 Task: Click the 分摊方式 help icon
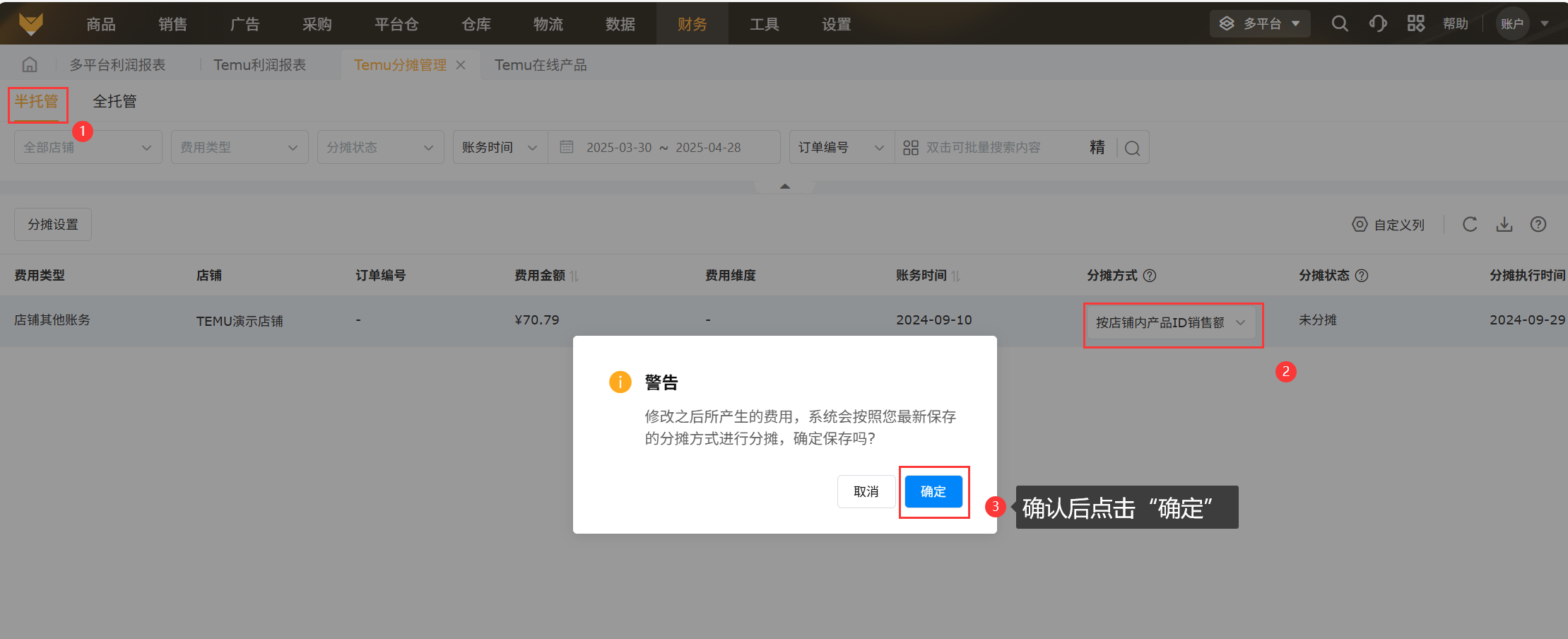click(x=1150, y=276)
